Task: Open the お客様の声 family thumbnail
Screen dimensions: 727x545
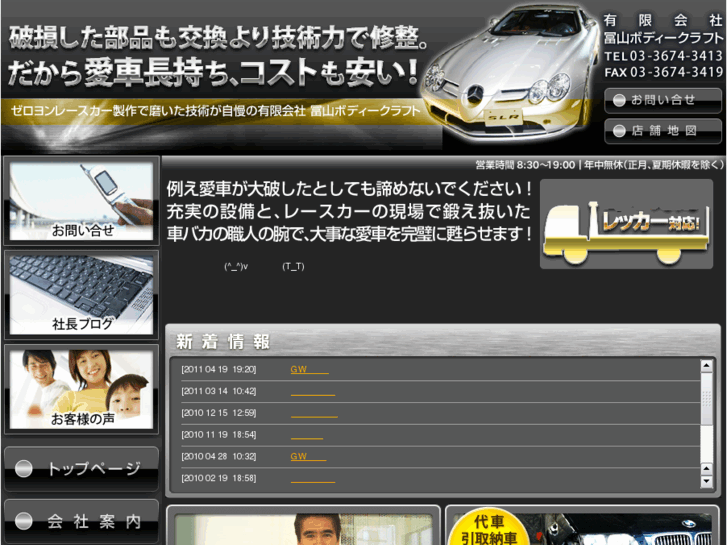Action: 82,389
